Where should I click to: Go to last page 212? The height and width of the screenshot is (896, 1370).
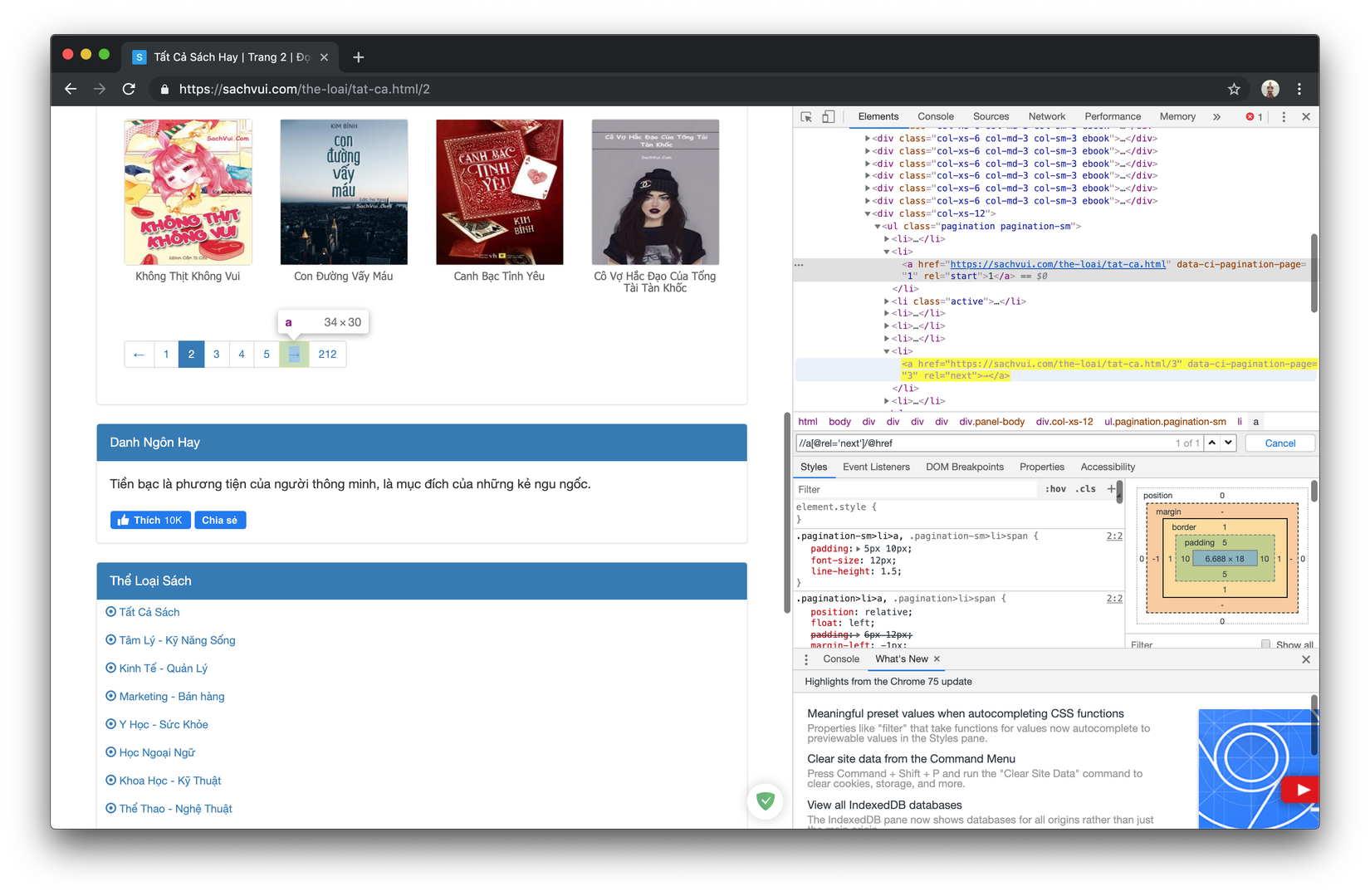coord(327,355)
